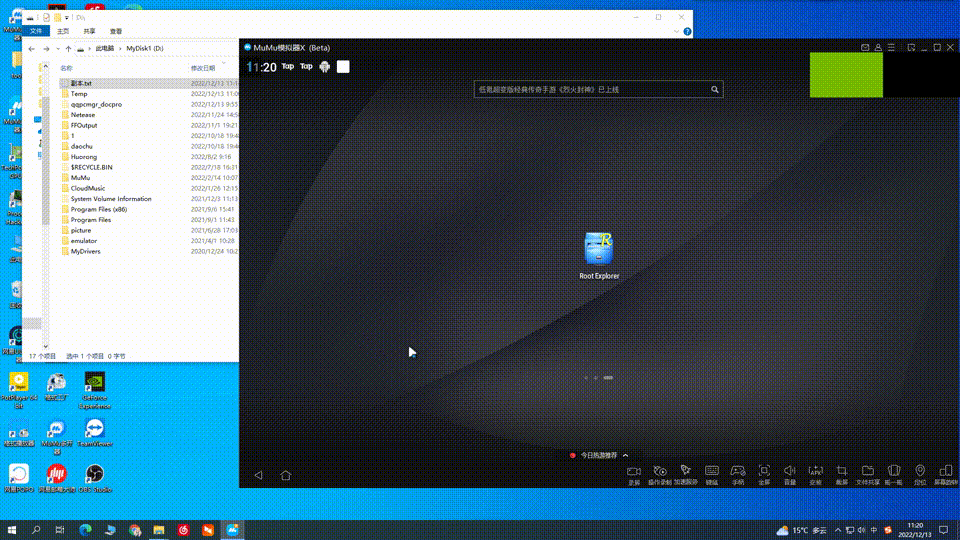The image size is (960, 540).
Task: Tap the Android back triangle in MuMu
Action: pos(258,475)
